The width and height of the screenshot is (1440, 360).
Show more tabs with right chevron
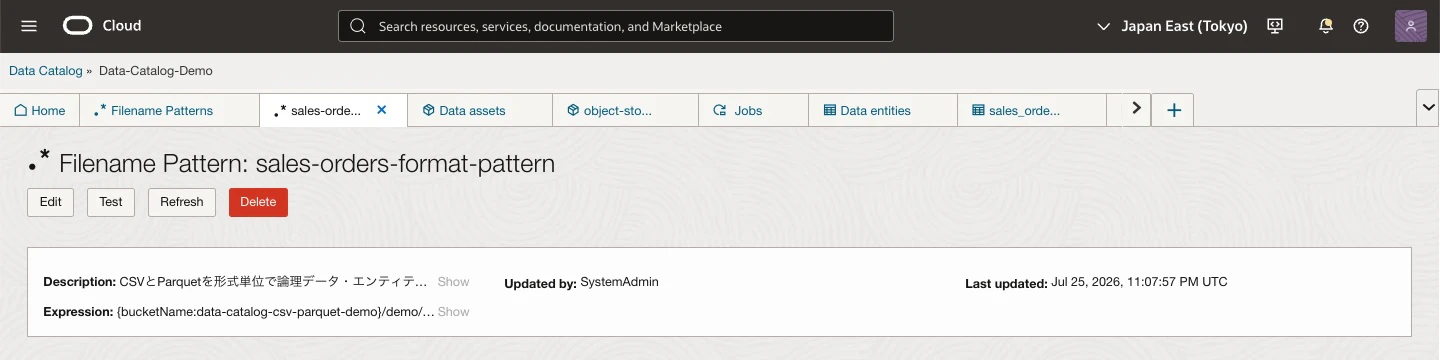click(x=1135, y=108)
